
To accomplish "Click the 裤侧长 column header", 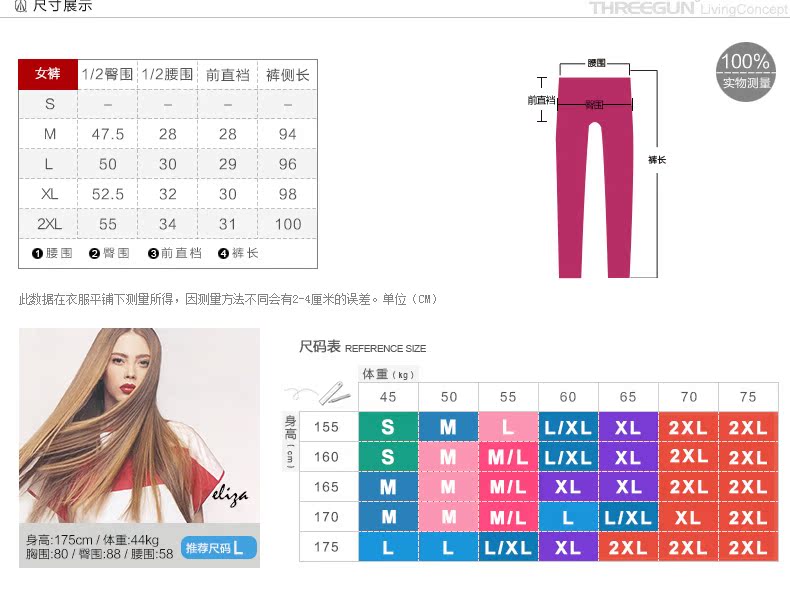I will [x=288, y=75].
